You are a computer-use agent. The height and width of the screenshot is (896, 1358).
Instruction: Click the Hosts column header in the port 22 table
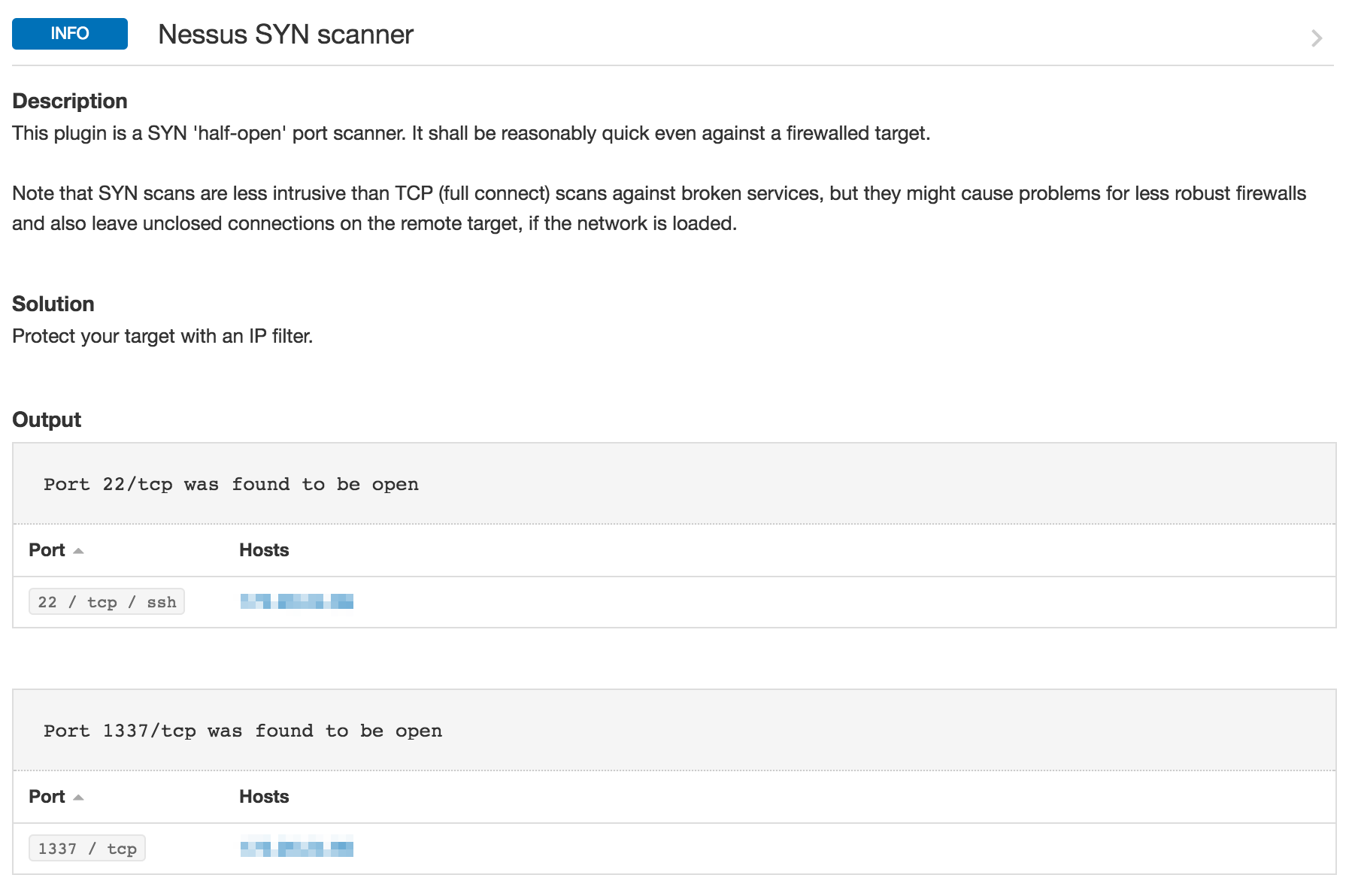(x=264, y=550)
